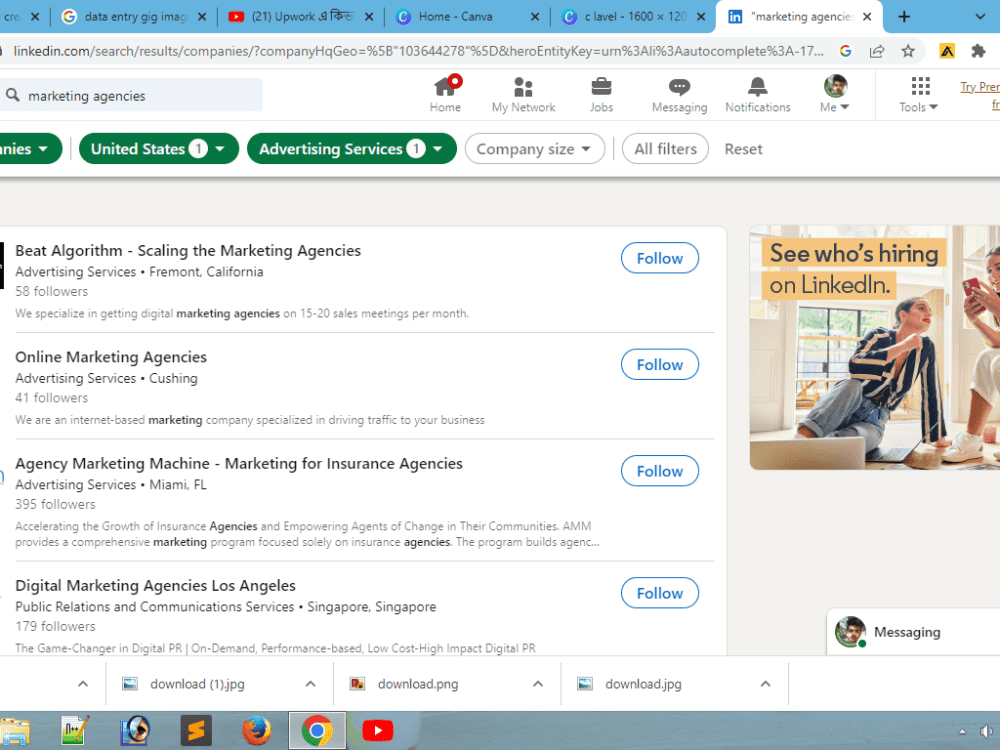
Task: Follow Digital Marketing Agencies Los Angeles
Action: coord(659,592)
